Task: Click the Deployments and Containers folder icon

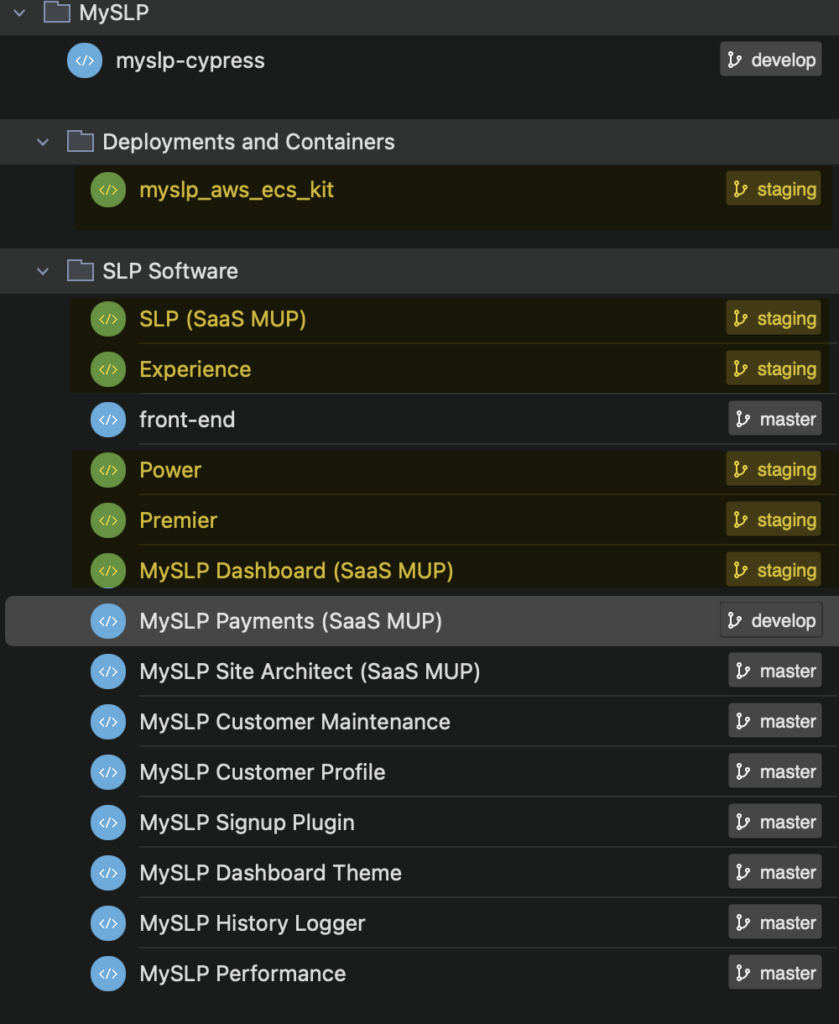Action: click(80, 141)
